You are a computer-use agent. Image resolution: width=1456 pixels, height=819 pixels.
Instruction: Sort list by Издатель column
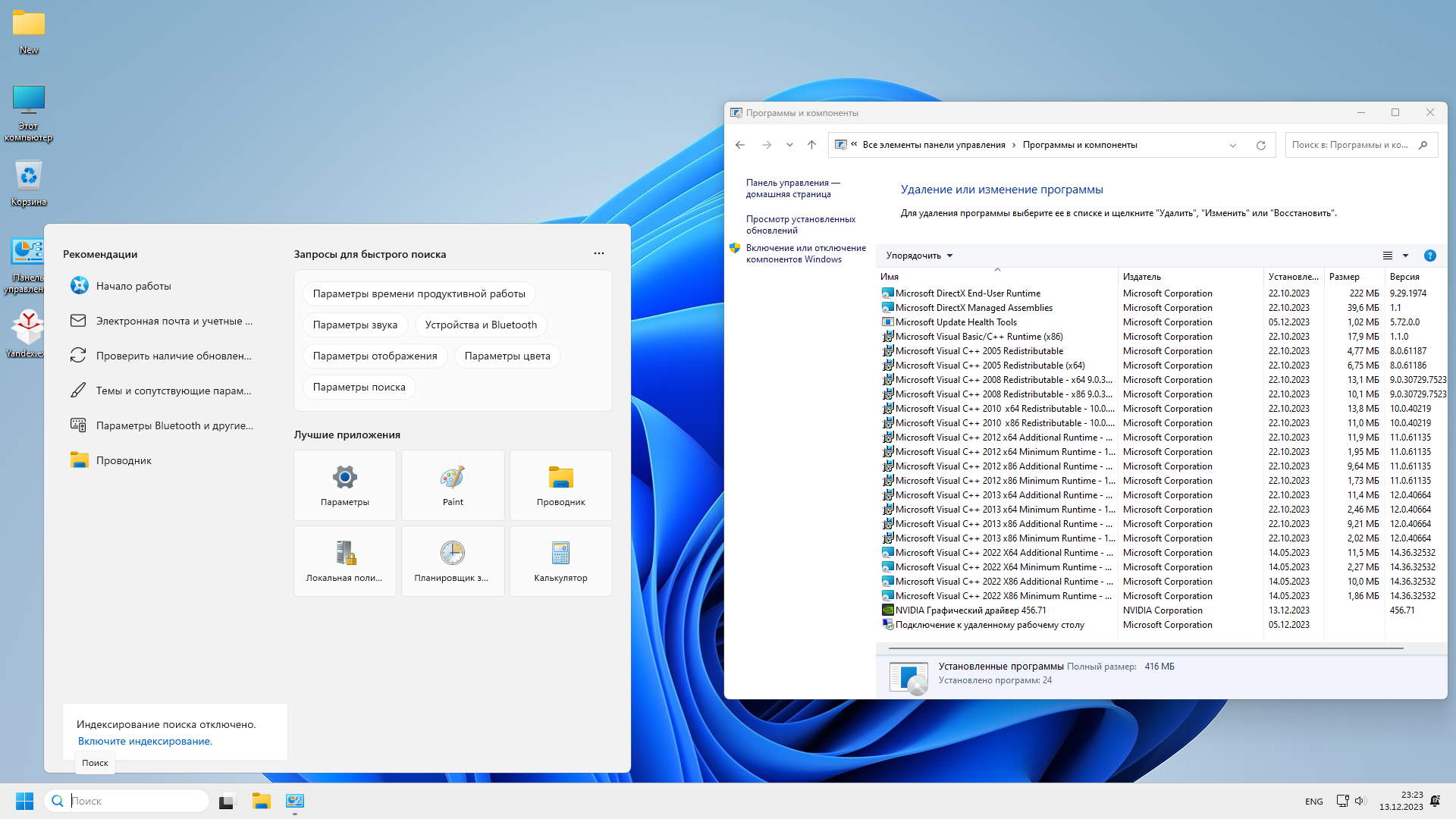(x=1142, y=277)
